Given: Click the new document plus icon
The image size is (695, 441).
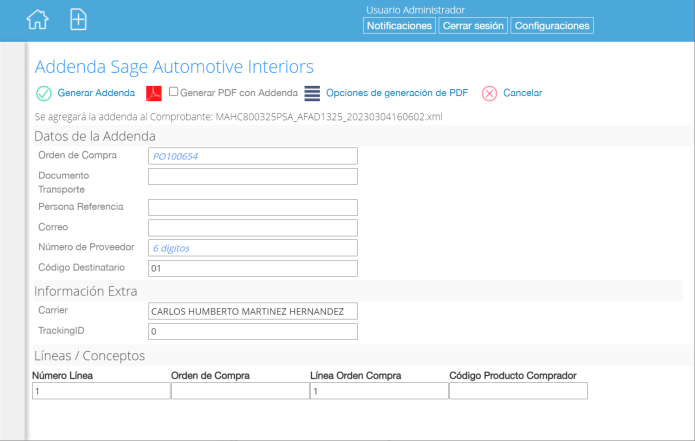Looking at the screenshot, I should point(78,20).
